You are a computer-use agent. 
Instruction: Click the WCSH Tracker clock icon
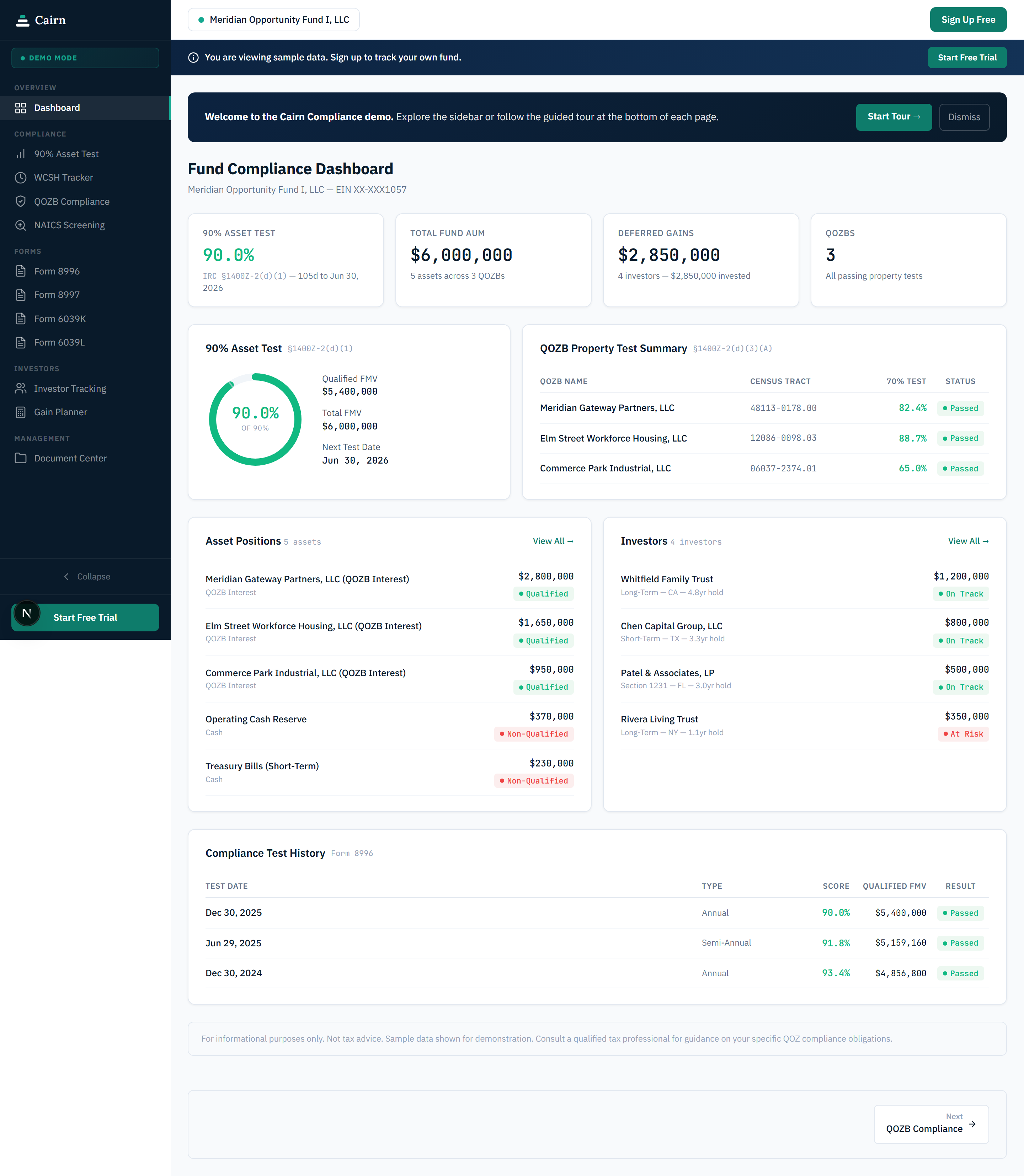click(x=21, y=178)
